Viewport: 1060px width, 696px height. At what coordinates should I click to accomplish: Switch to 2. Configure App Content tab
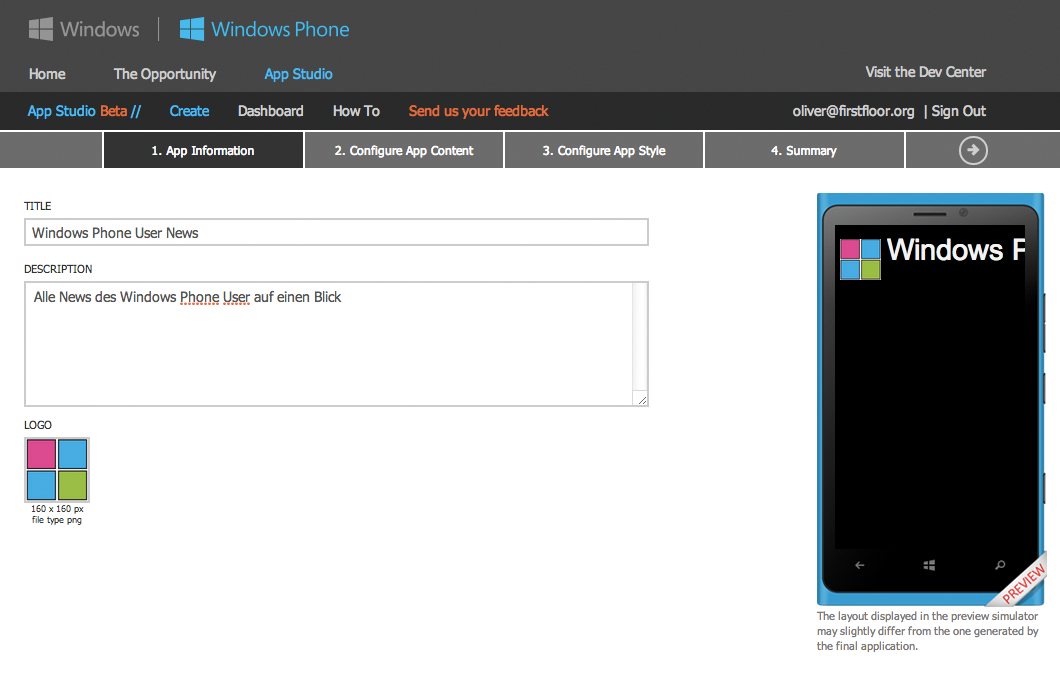pyautogui.click(x=404, y=150)
